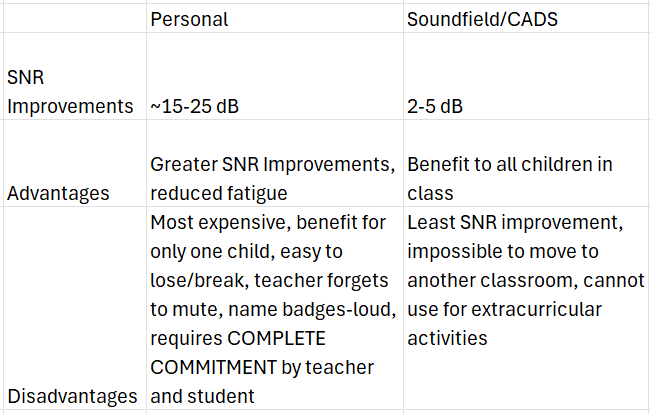Click the 'reduced fatigue' text

point(219,194)
